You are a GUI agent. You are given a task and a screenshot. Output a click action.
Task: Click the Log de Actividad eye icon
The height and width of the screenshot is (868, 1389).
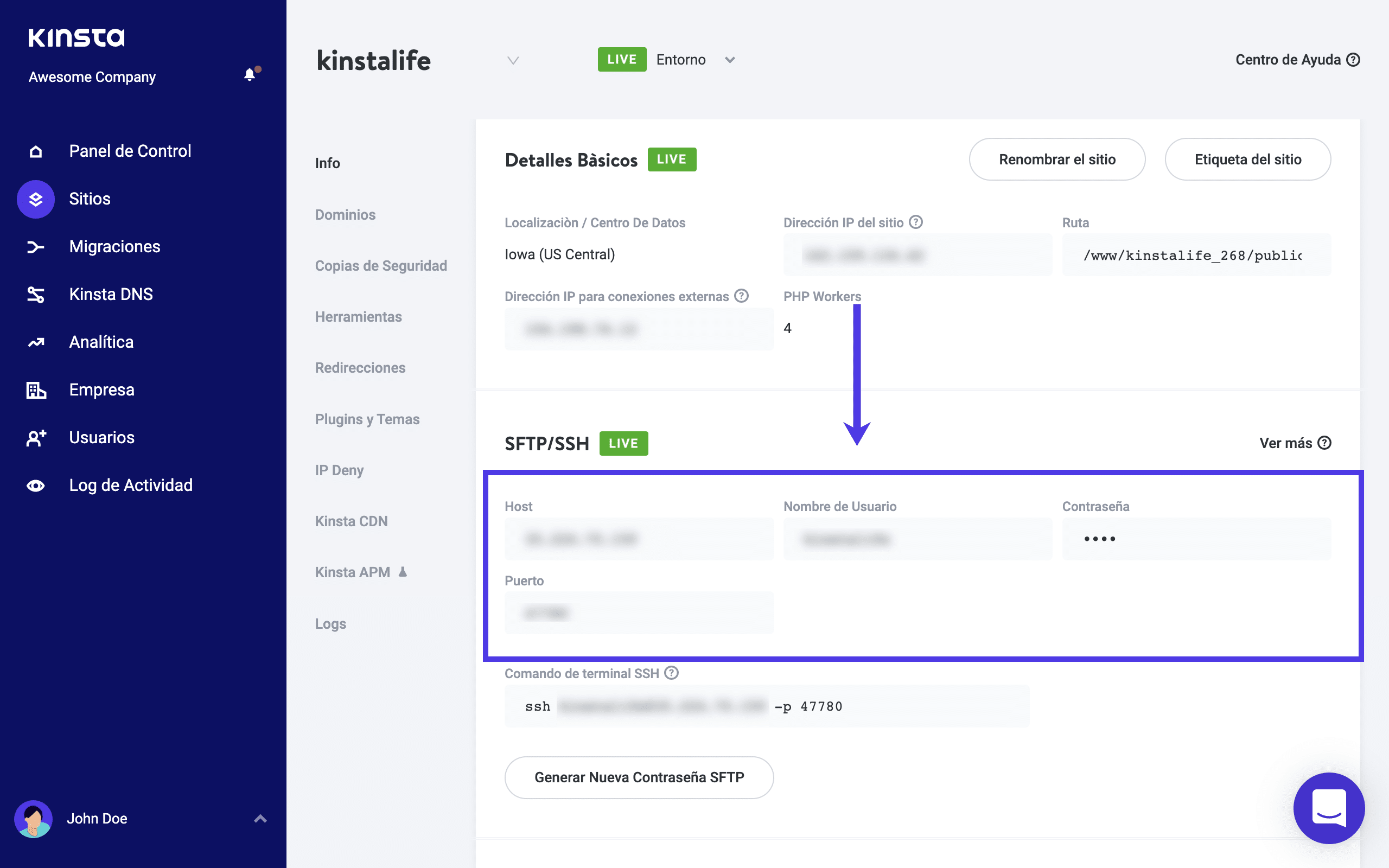pyautogui.click(x=36, y=486)
